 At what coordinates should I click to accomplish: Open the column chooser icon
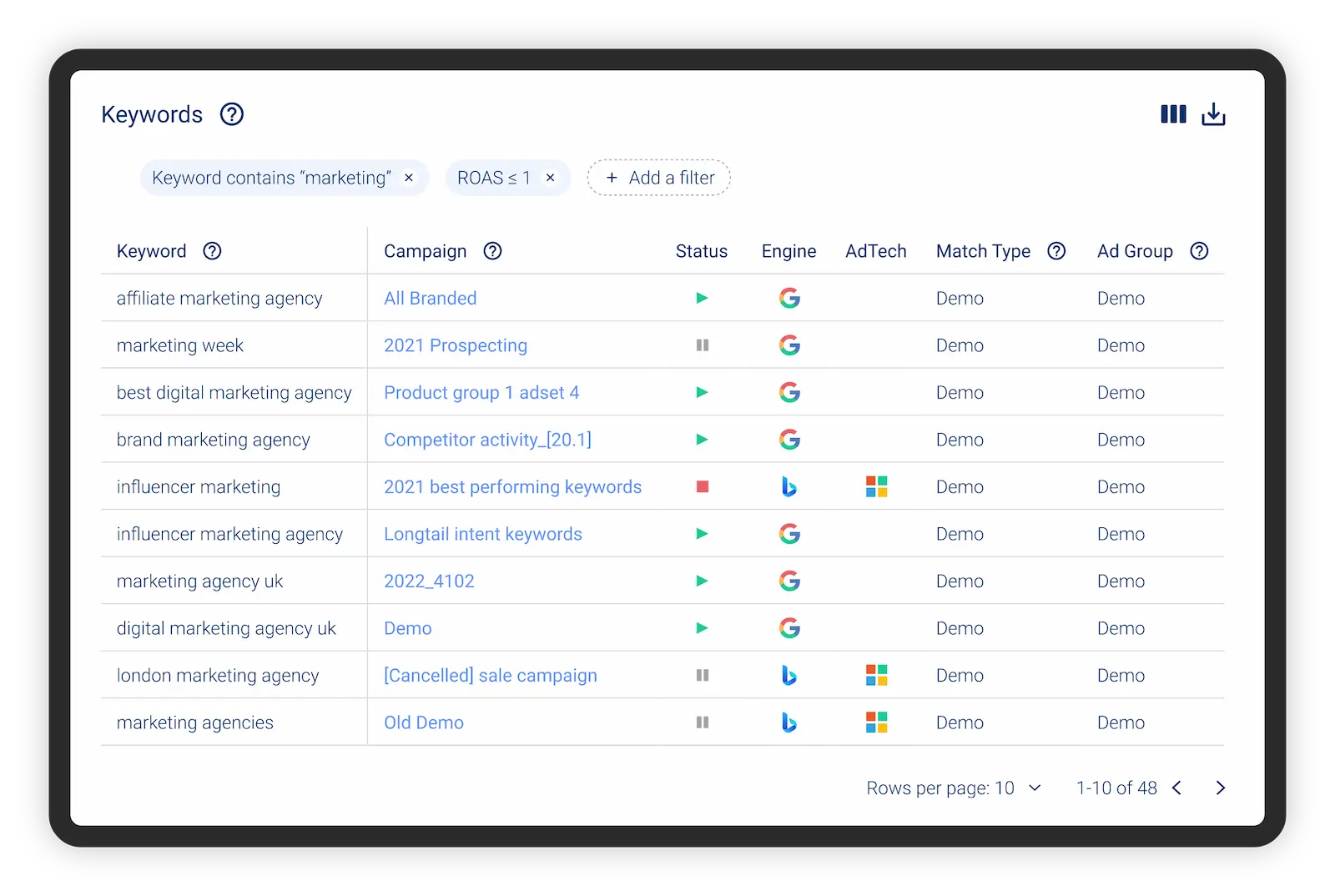[x=1173, y=114]
